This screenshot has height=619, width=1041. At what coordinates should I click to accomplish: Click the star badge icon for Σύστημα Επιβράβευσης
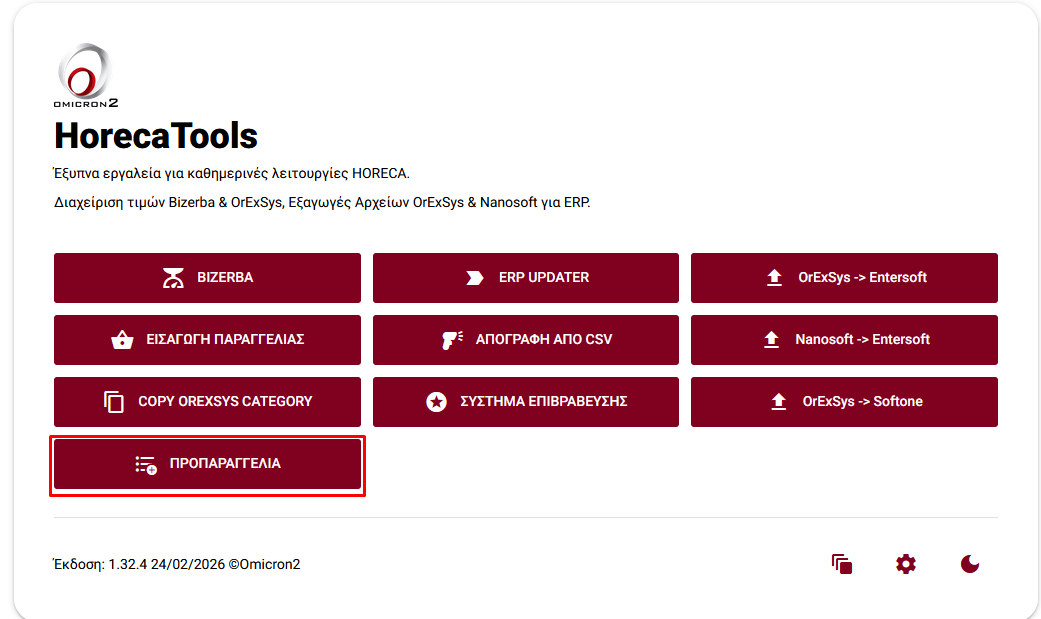(x=436, y=402)
